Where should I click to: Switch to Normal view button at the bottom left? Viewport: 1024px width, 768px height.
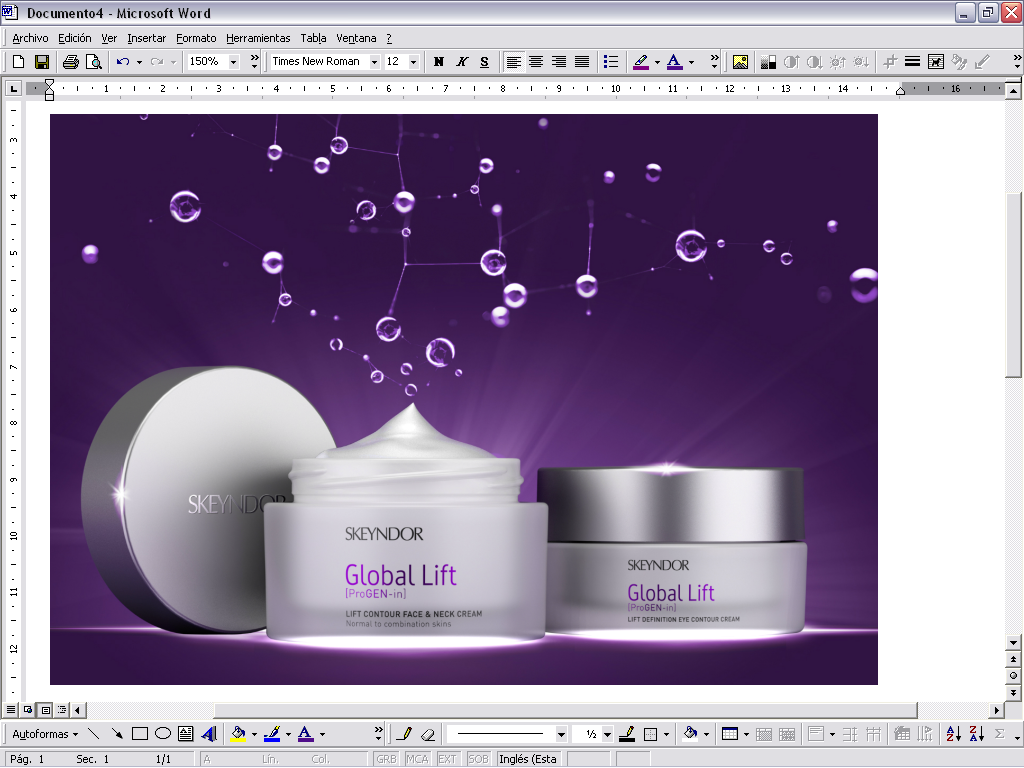[11, 709]
